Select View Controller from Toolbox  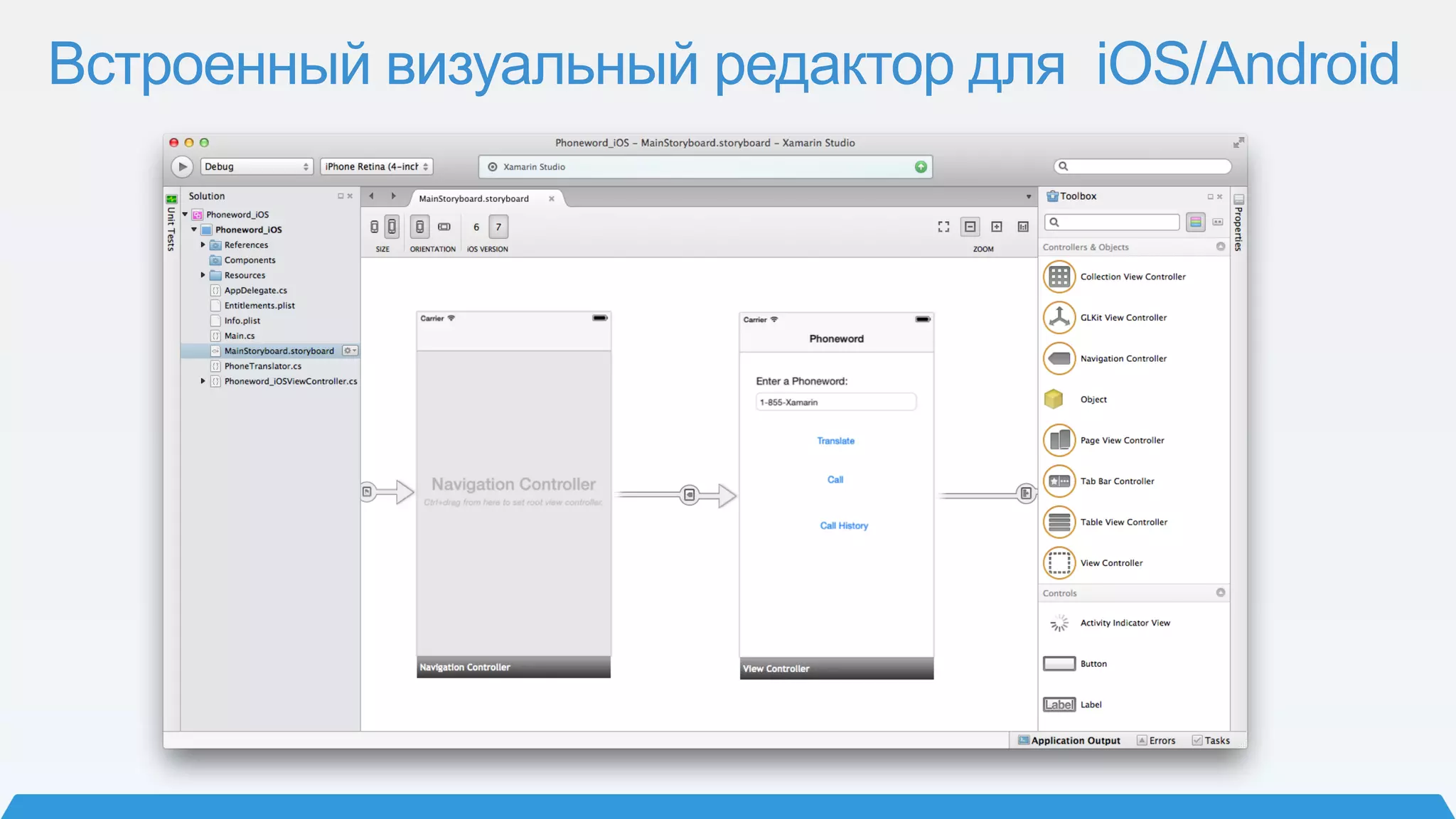coord(1133,563)
